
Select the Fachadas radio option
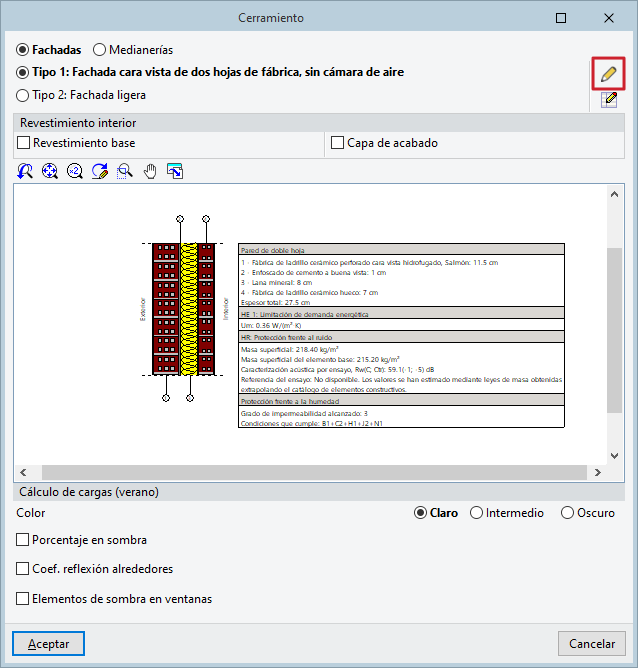tap(48, 50)
